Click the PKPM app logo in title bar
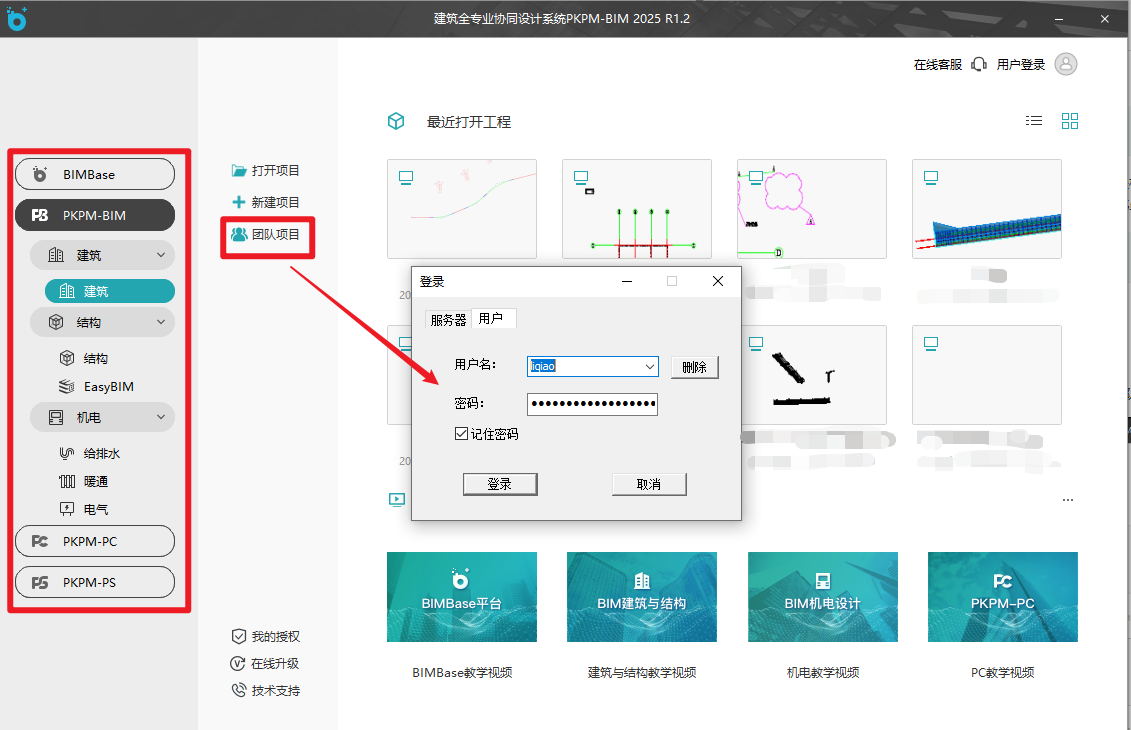 [16, 18]
